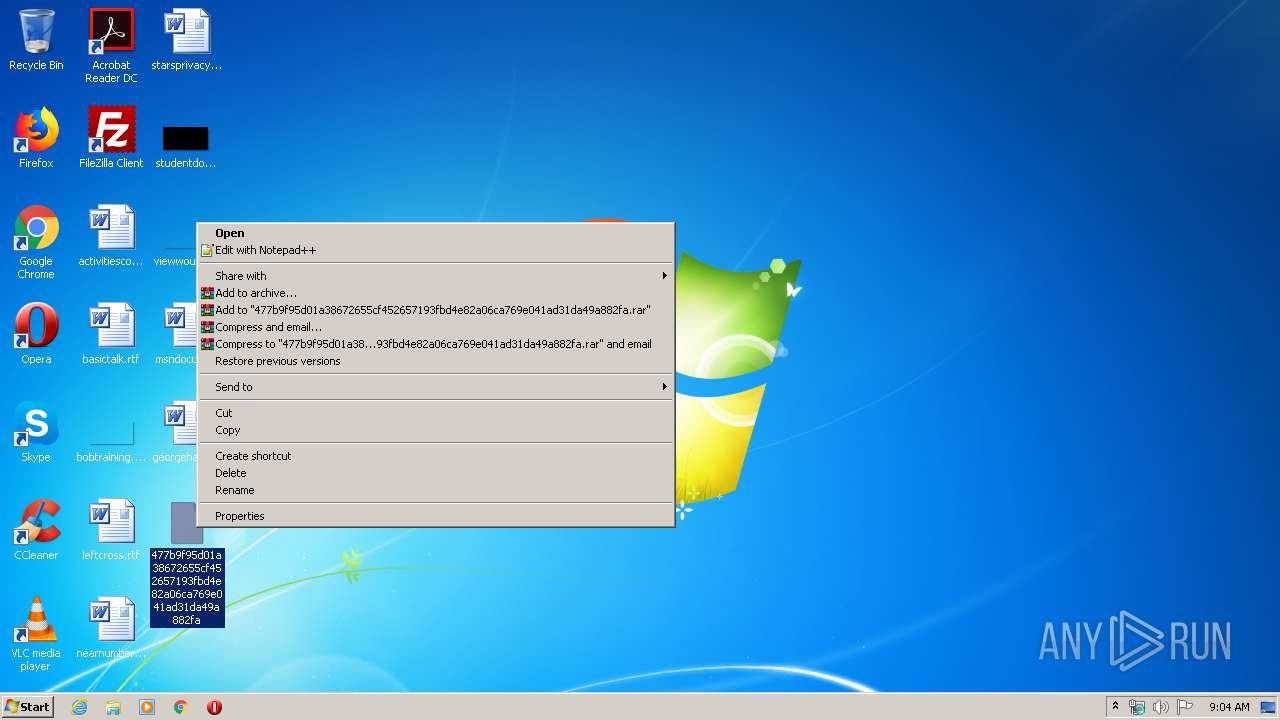Viewport: 1280px width, 720px height.
Task: Select the leftcross.rtf document icon
Action: tap(111, 530)
